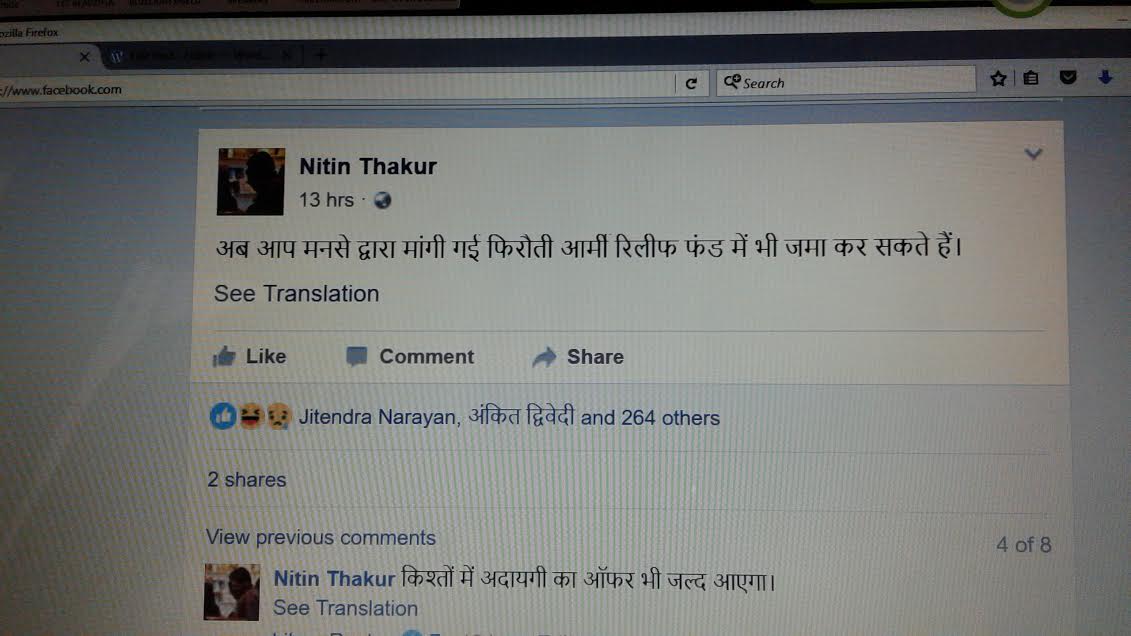
Task: Click inside the Firefox Search box
Action: pos(845,82)
